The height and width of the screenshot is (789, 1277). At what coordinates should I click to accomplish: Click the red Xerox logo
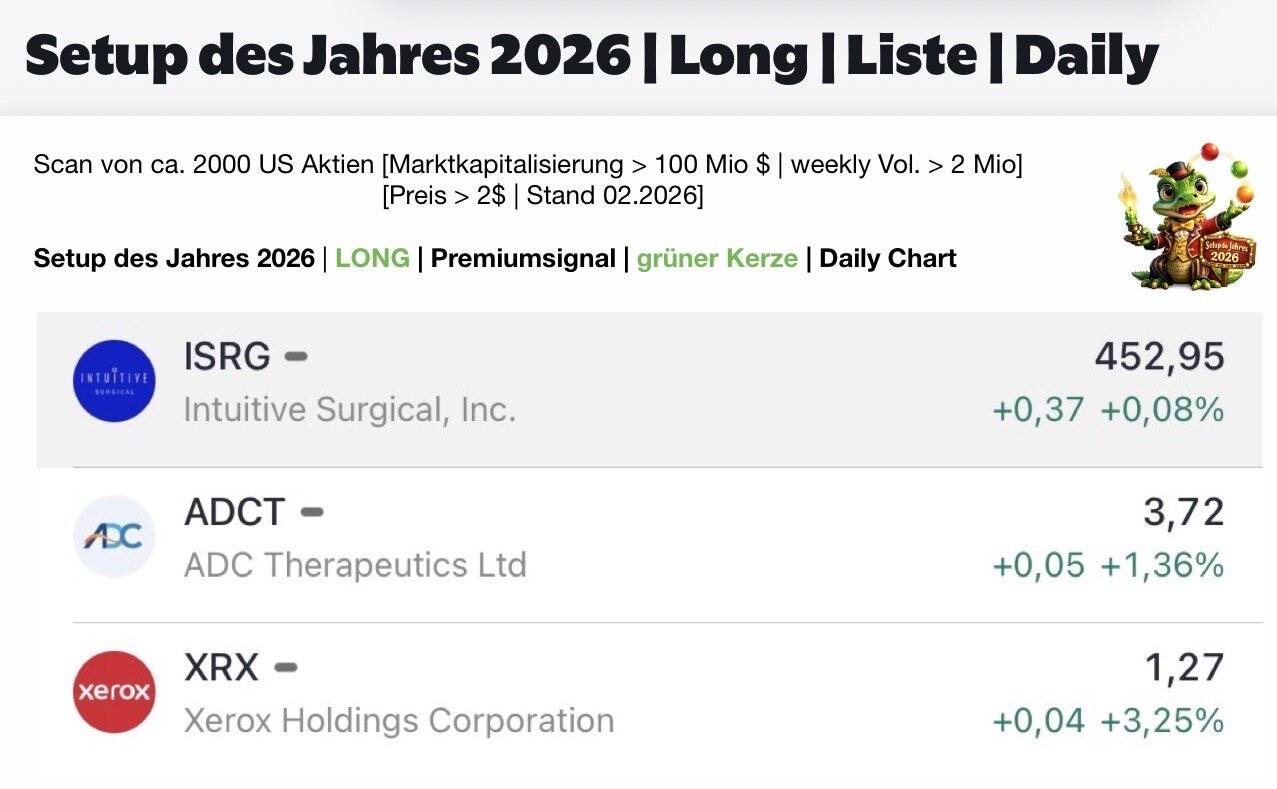[114, 692]
